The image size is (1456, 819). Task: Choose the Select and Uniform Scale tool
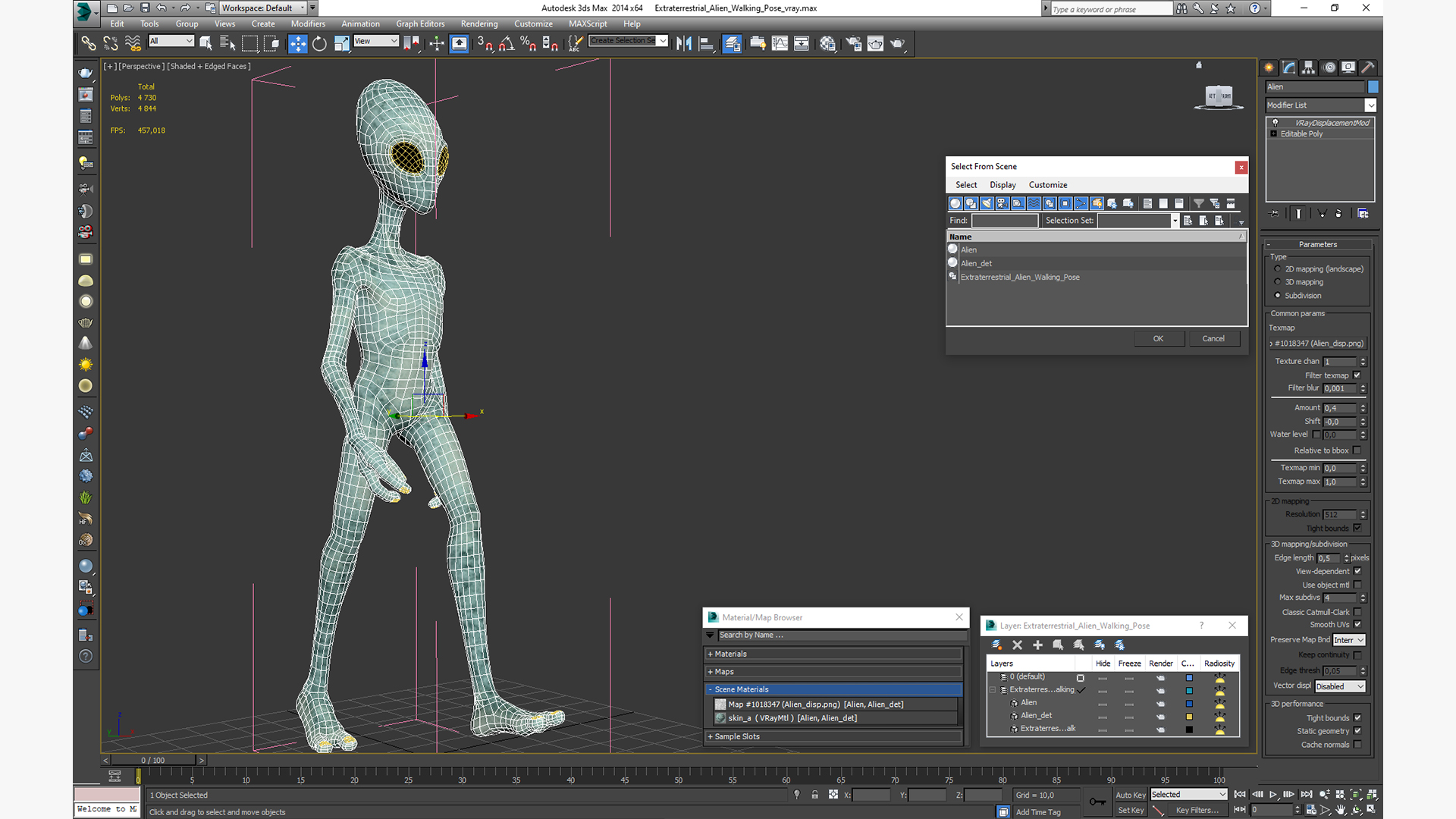[x=341, y=44]
